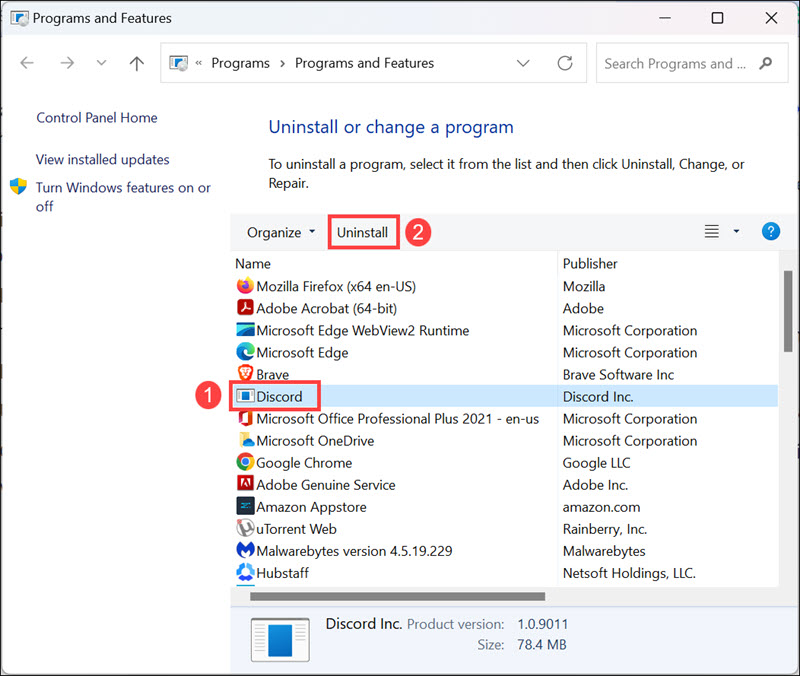The image size is (800, 676).
Task: Click the uTorrent Web icon
Action: [x=245, y=528]
